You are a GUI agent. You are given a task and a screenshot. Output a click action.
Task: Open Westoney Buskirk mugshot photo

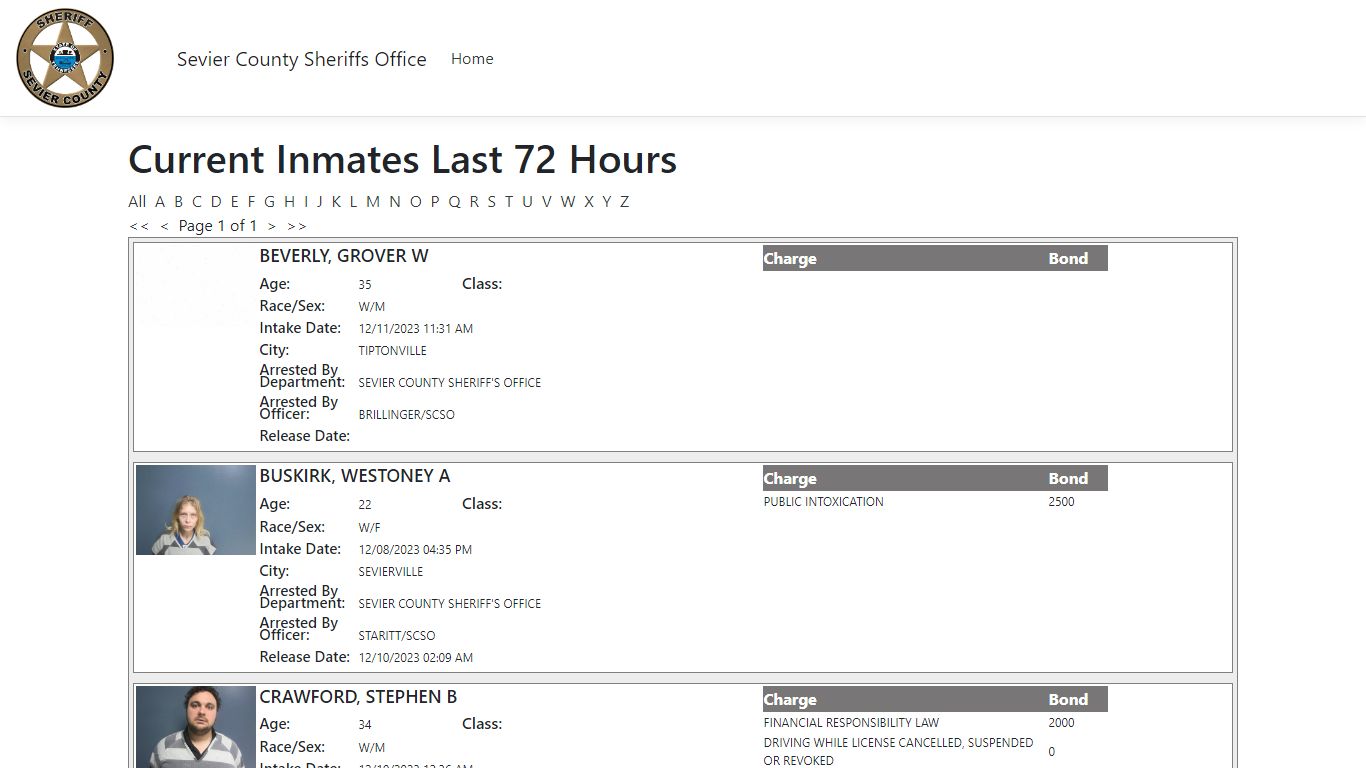[x=196, y=509]
